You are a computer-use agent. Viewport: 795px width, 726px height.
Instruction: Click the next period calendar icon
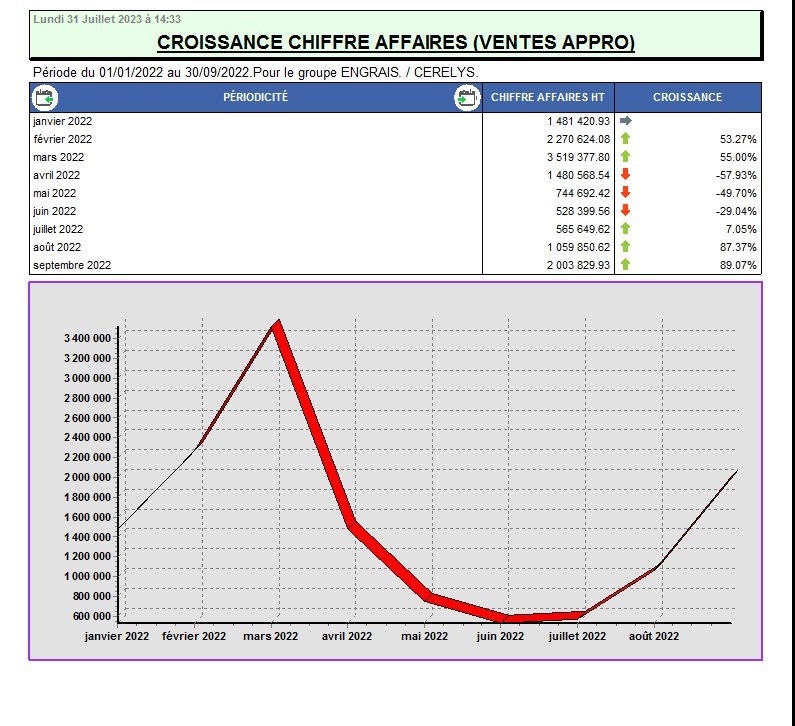click(467, 97)
